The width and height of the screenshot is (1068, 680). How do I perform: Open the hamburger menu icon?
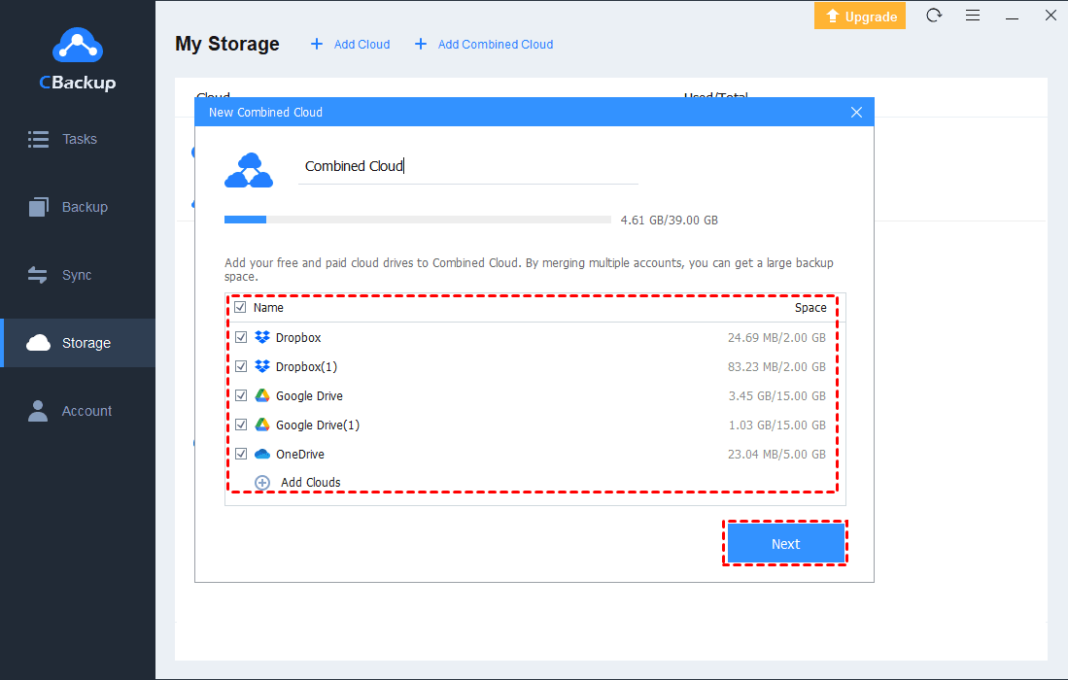tap(973, 15)
